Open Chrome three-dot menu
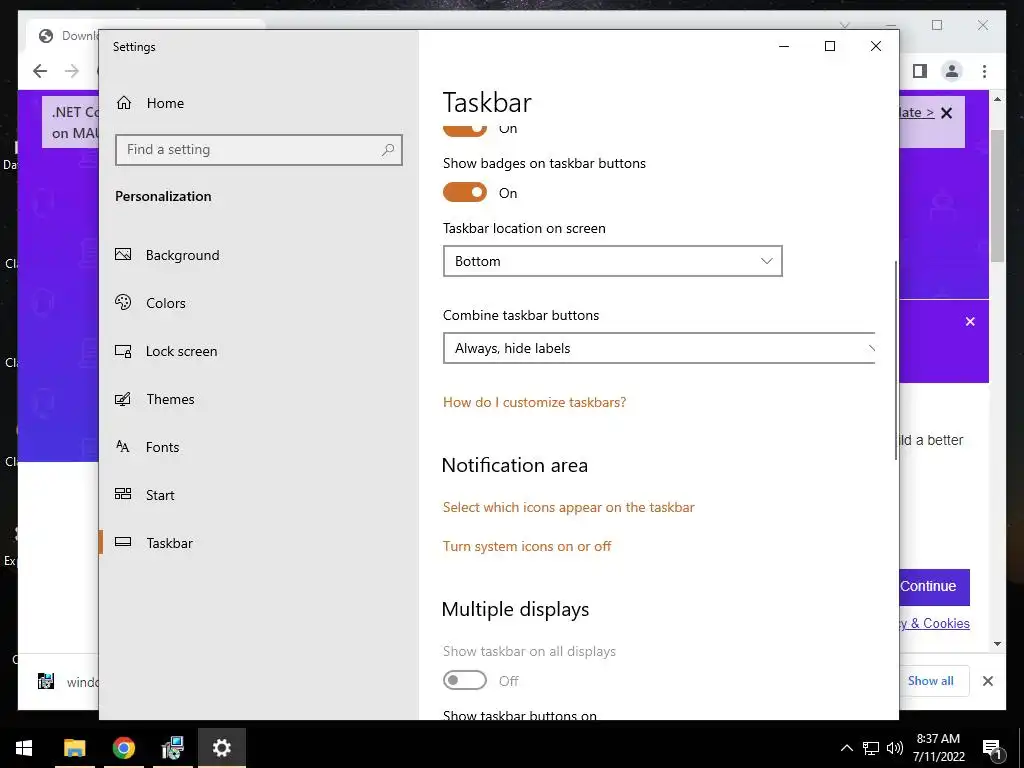The width and height of the screenshot is (1024, 768). pyautogui.click(x=984, y=71)
